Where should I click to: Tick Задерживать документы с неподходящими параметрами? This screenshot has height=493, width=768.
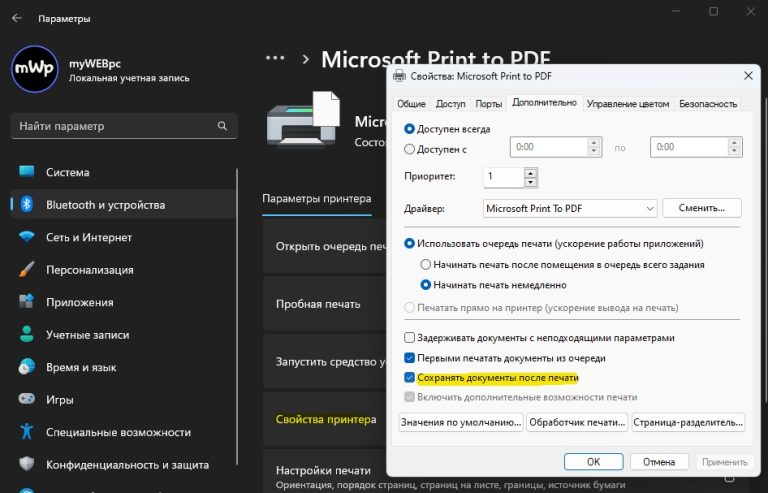coord(409,338)
